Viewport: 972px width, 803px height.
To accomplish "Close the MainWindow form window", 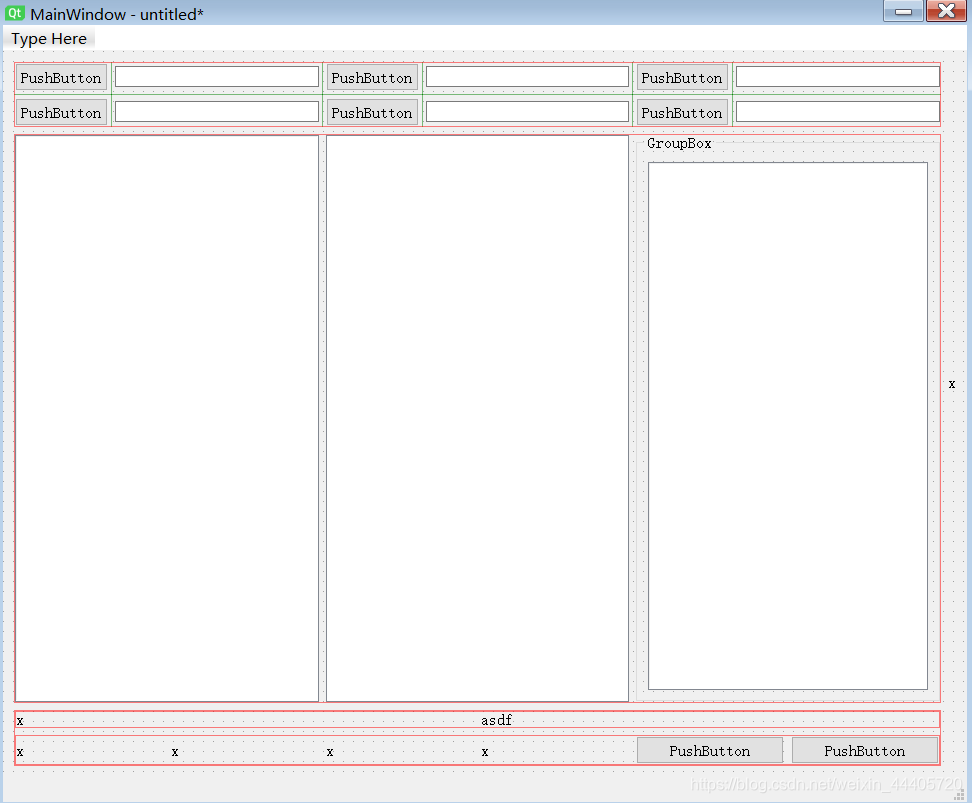I will (x=946, y=11).
